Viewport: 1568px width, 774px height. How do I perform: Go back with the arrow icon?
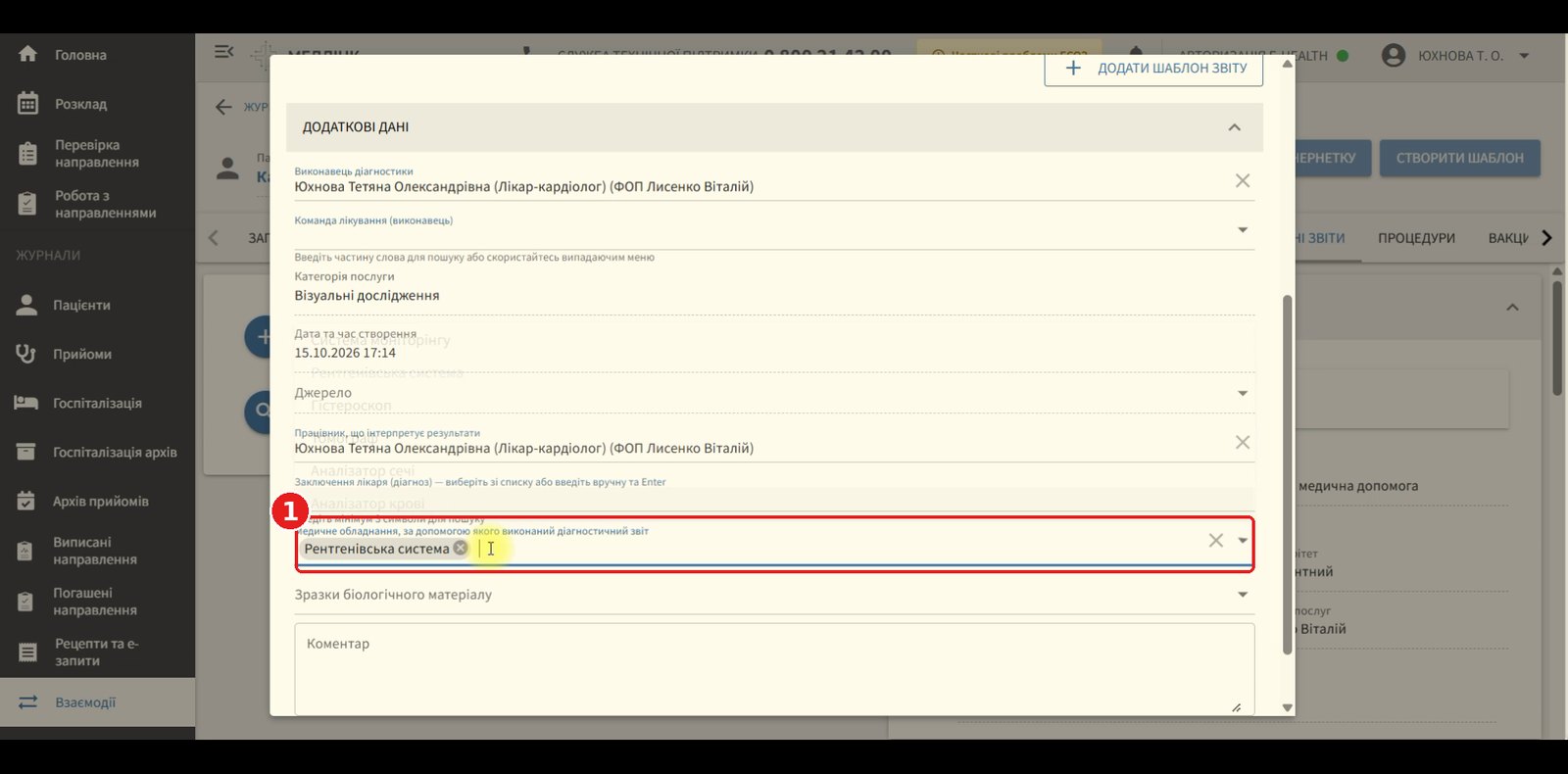224,107
